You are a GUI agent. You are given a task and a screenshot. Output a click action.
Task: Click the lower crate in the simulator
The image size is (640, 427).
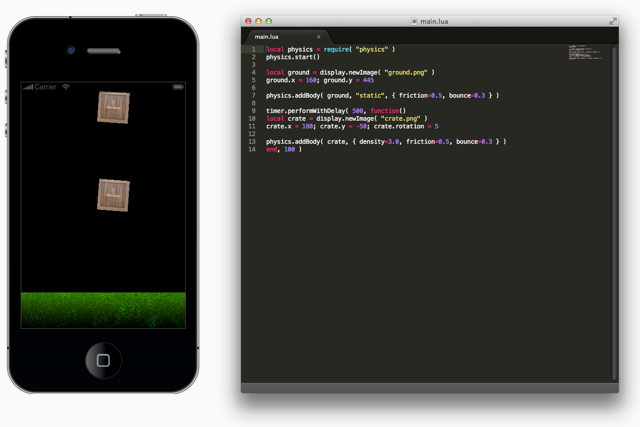[113, 195]
